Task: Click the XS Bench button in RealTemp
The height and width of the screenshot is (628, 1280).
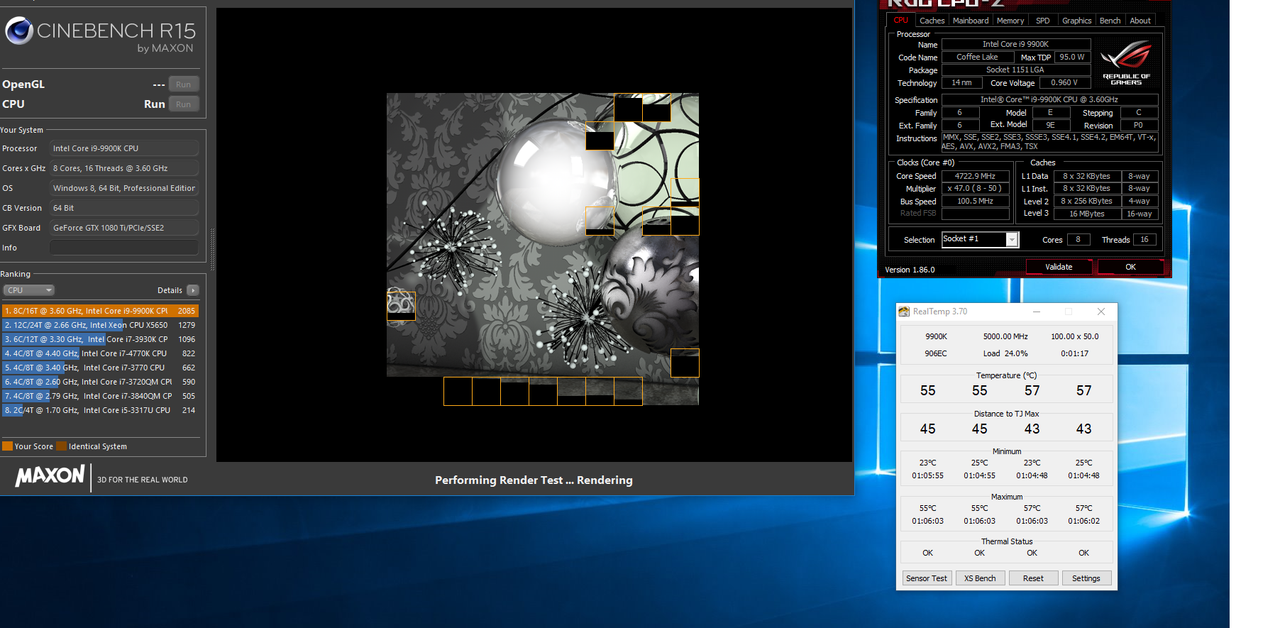Action: [980, 578]
